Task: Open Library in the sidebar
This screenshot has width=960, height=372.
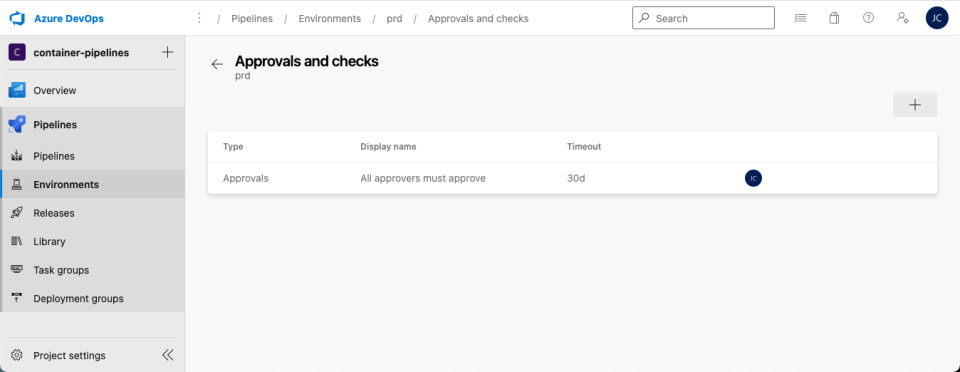Action: click(x=92, y=242)
